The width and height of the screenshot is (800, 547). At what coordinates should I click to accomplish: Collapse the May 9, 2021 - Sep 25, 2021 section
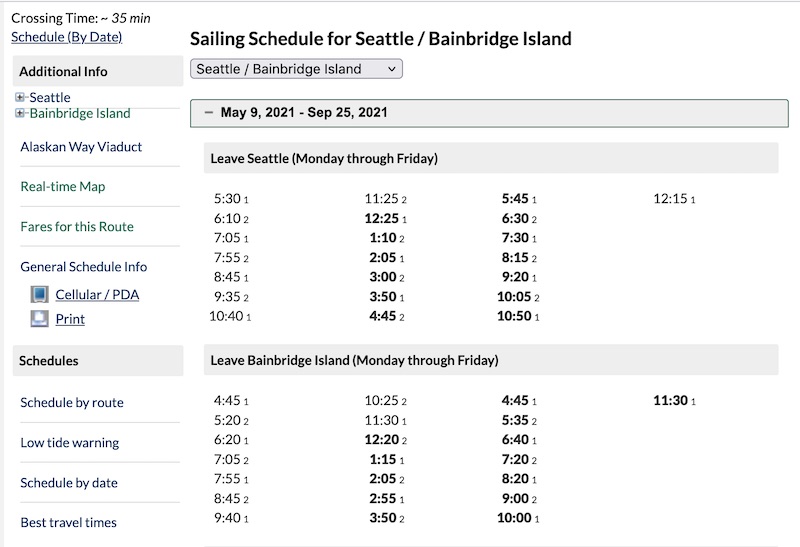[209, 113]
